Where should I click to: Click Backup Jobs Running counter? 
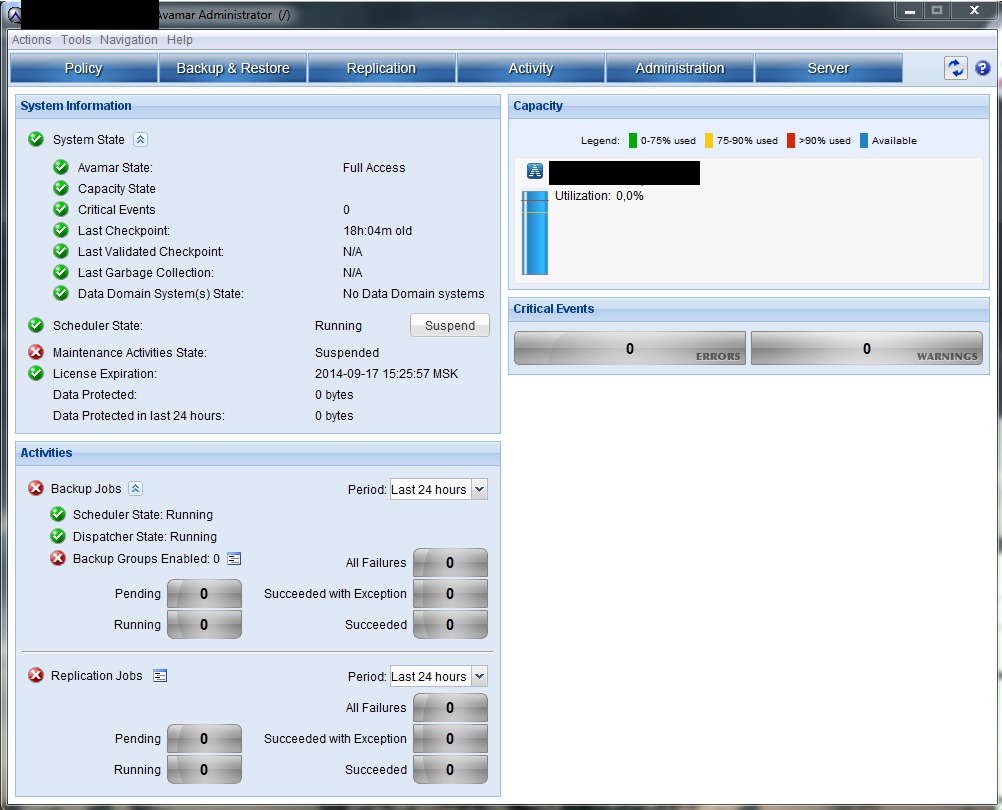tap(204, 625)
